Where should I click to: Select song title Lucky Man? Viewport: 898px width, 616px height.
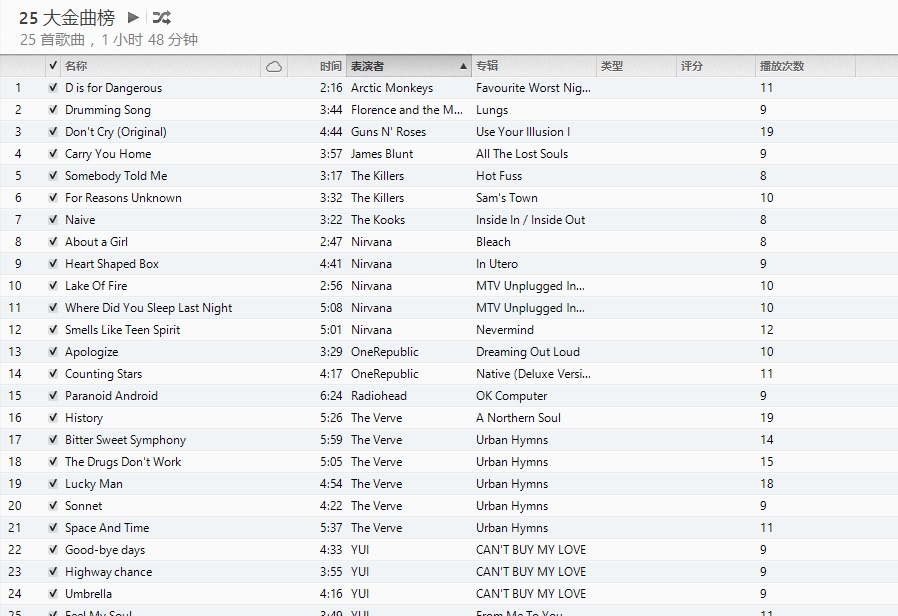pyautogui.click(x=93, y=484)
